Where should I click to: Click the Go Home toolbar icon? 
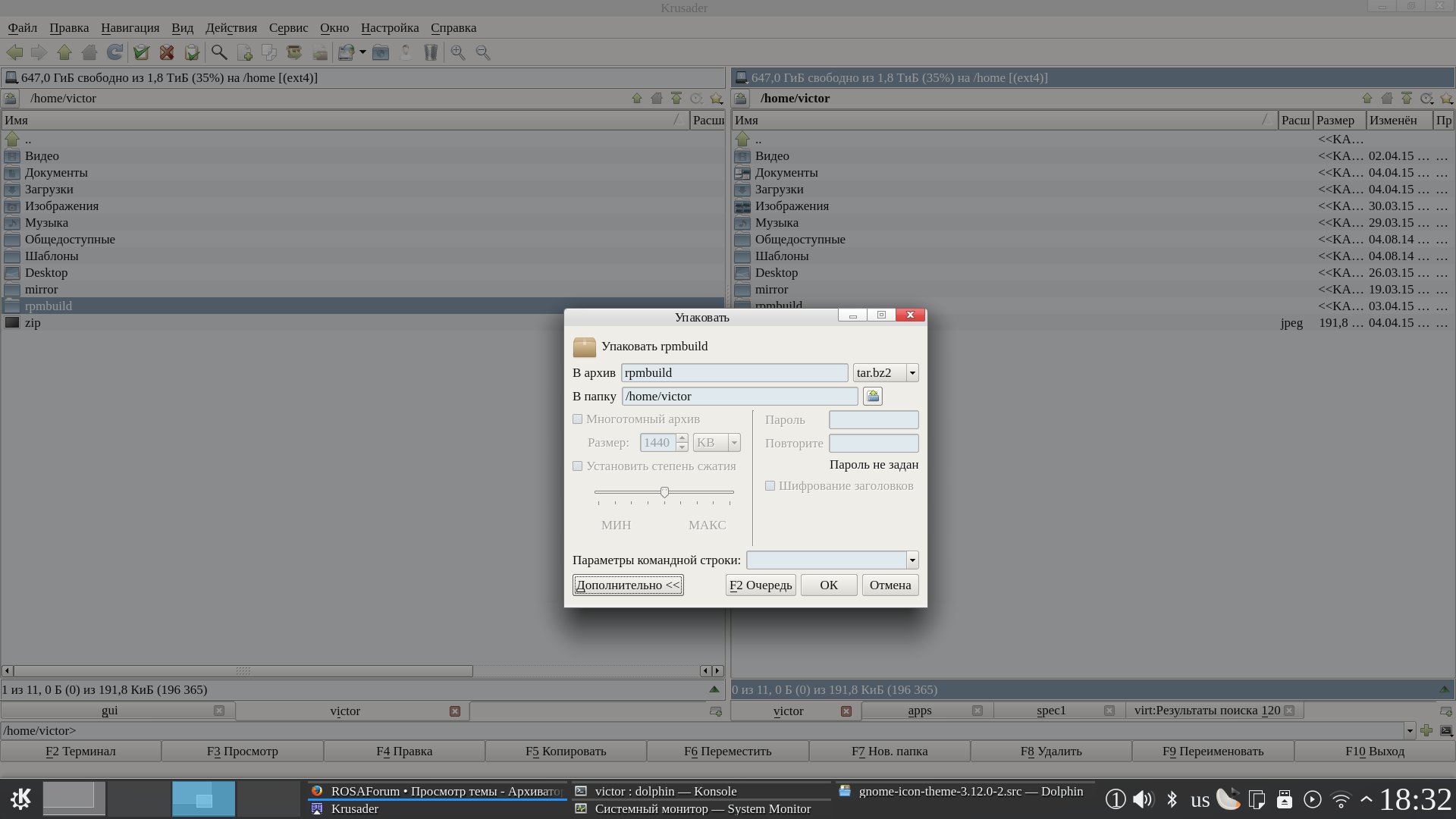pos(89,52)
